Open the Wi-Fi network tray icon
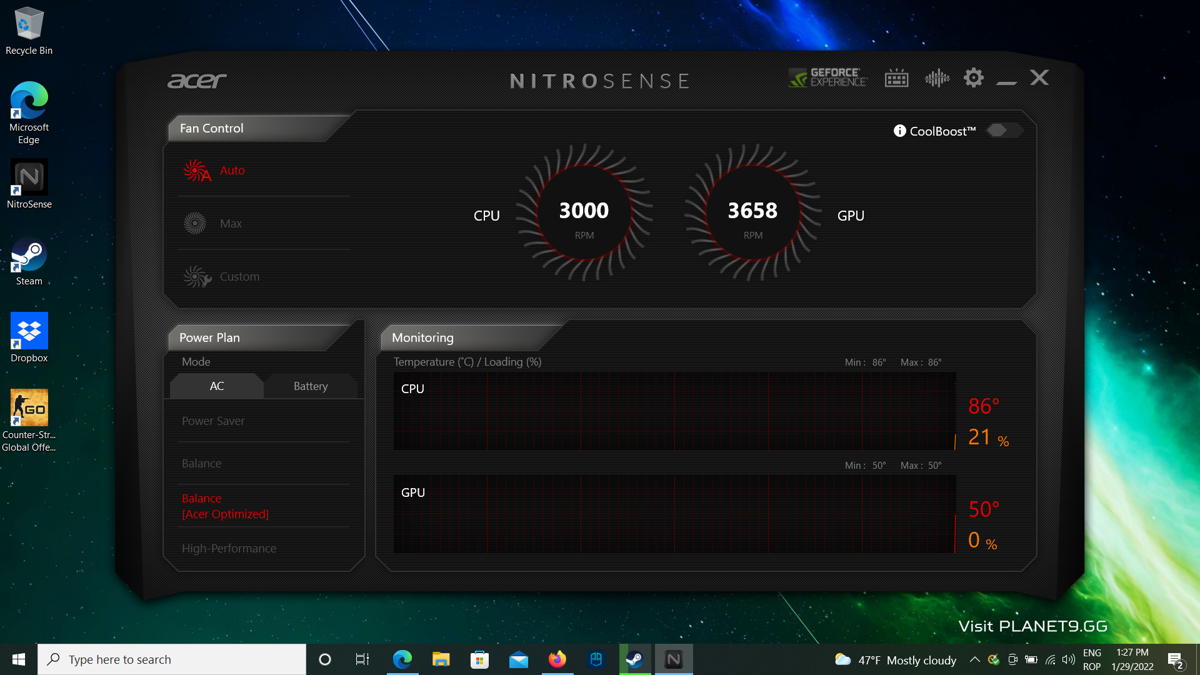This screenshot has width=1200, height=675. [x=1050, y=660]
